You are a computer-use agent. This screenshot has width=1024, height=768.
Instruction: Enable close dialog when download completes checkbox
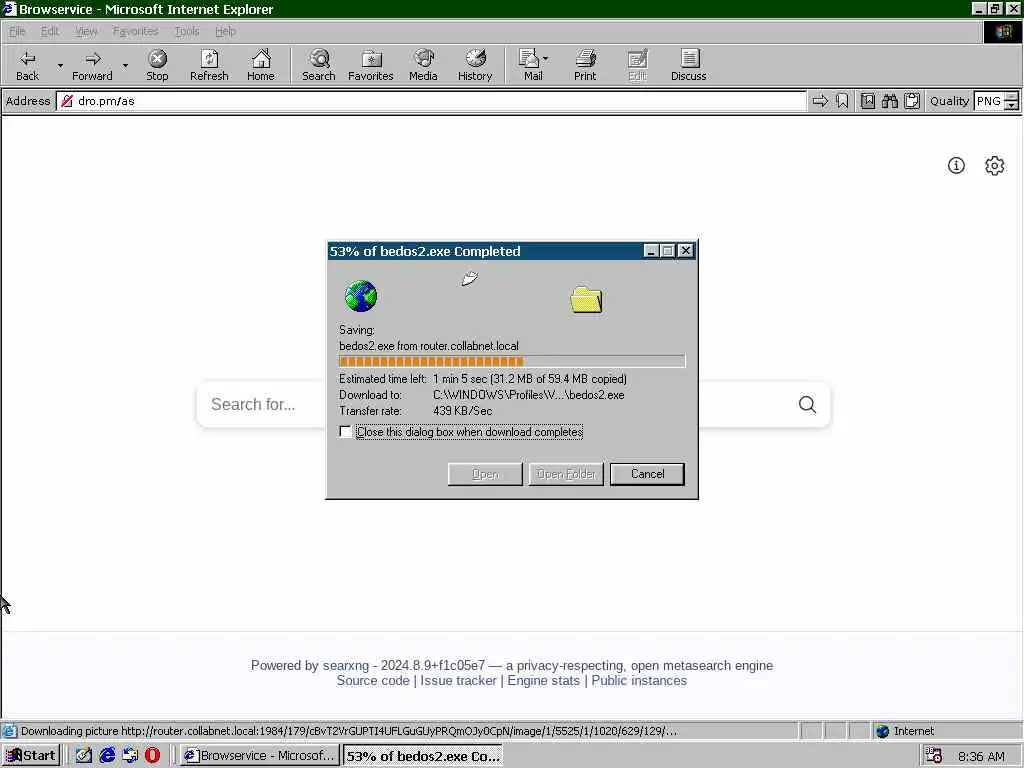click(345, 432)
